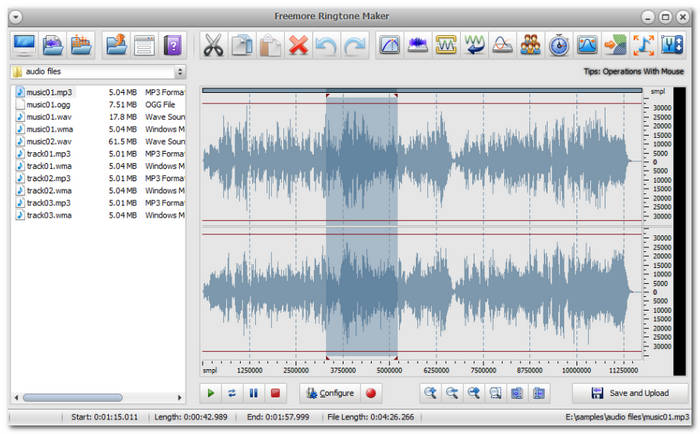Stop playback with red square button

pos(276,393)
